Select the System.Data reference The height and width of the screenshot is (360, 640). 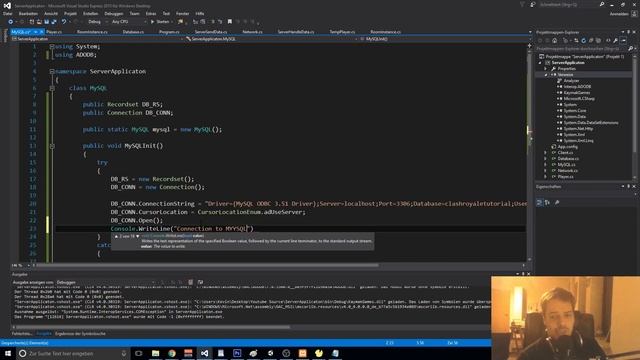(574, 116)
